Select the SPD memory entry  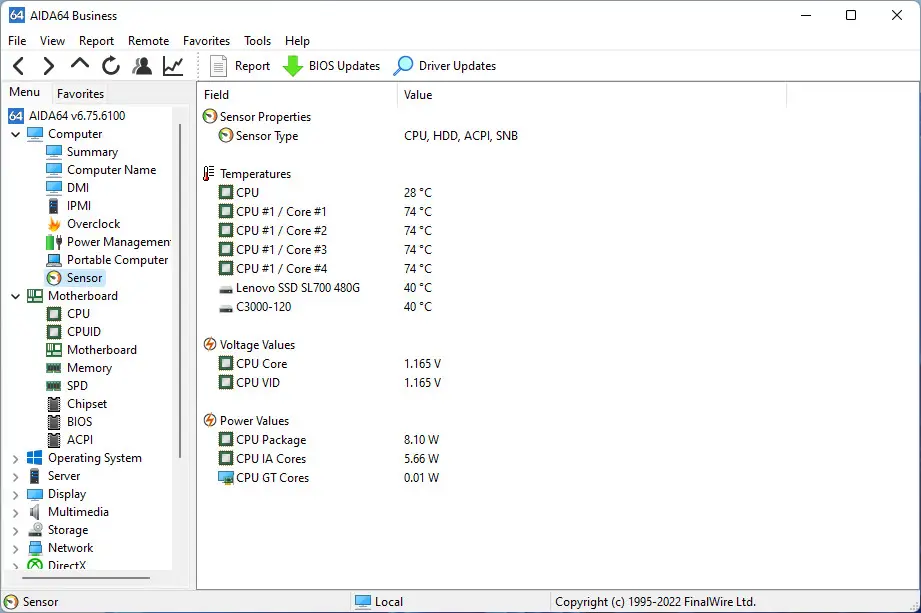pyautogui.click(x=77, y=386)
